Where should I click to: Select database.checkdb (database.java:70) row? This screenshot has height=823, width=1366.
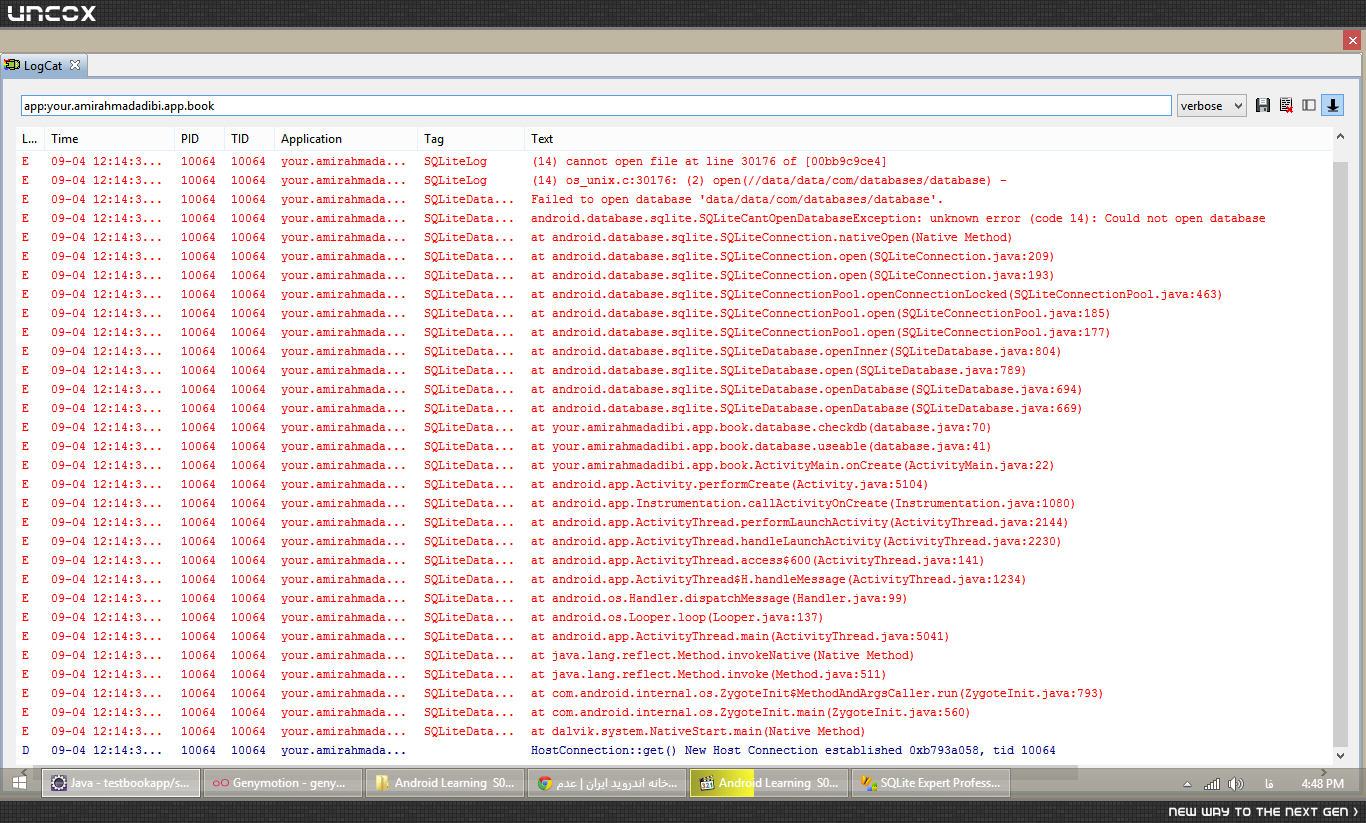tap(675, 427)
